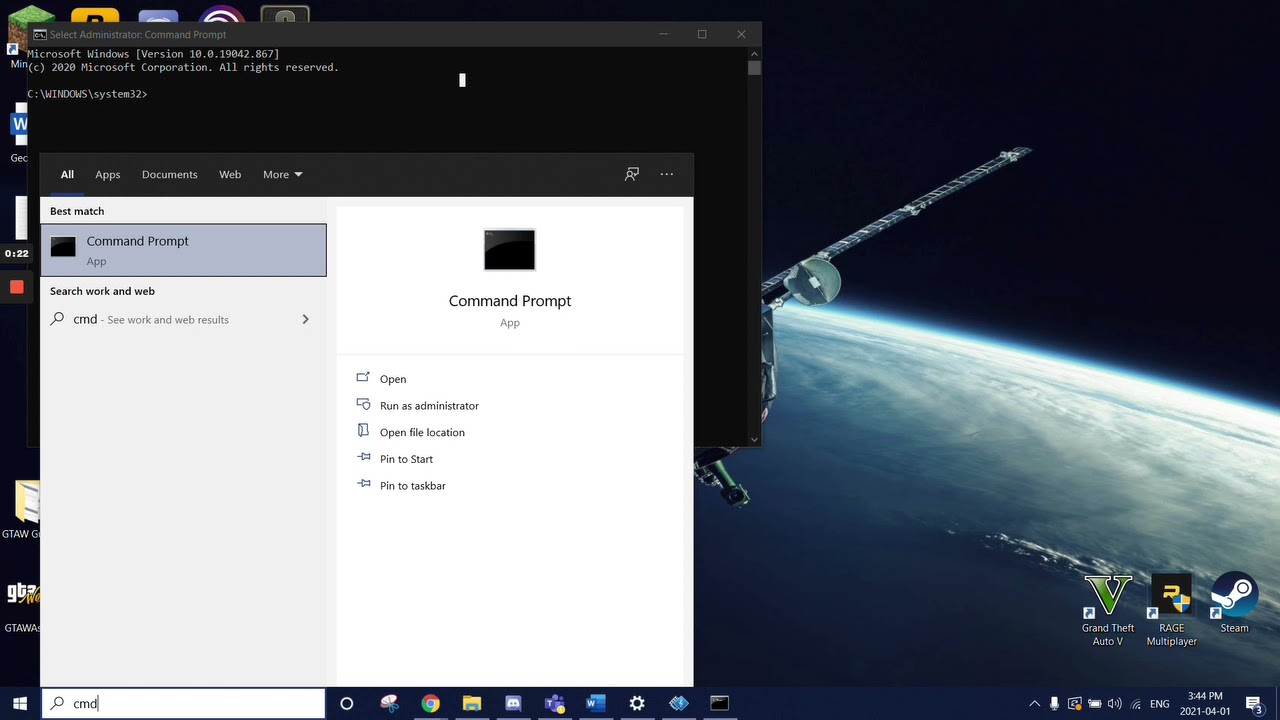Switch to the Apps search tab
Screen dimensions: 1280x720
point(107,174)
